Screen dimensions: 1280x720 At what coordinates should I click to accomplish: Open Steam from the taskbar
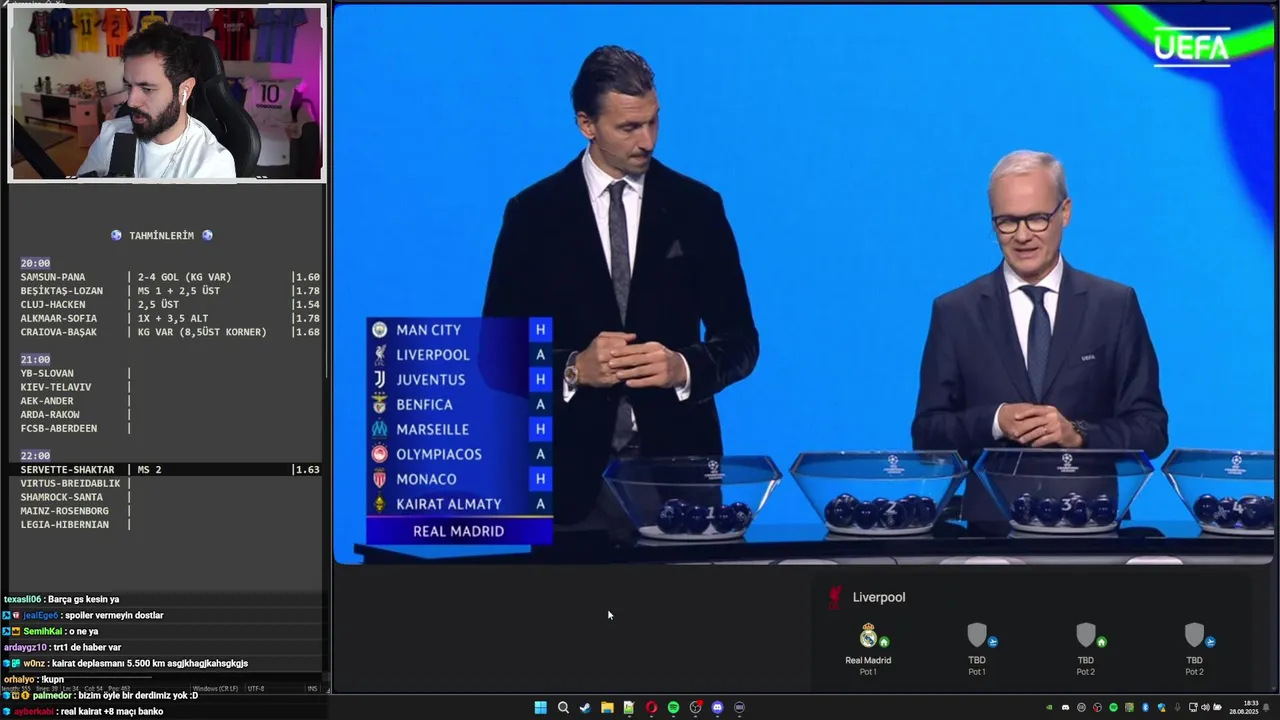[585, 707]
